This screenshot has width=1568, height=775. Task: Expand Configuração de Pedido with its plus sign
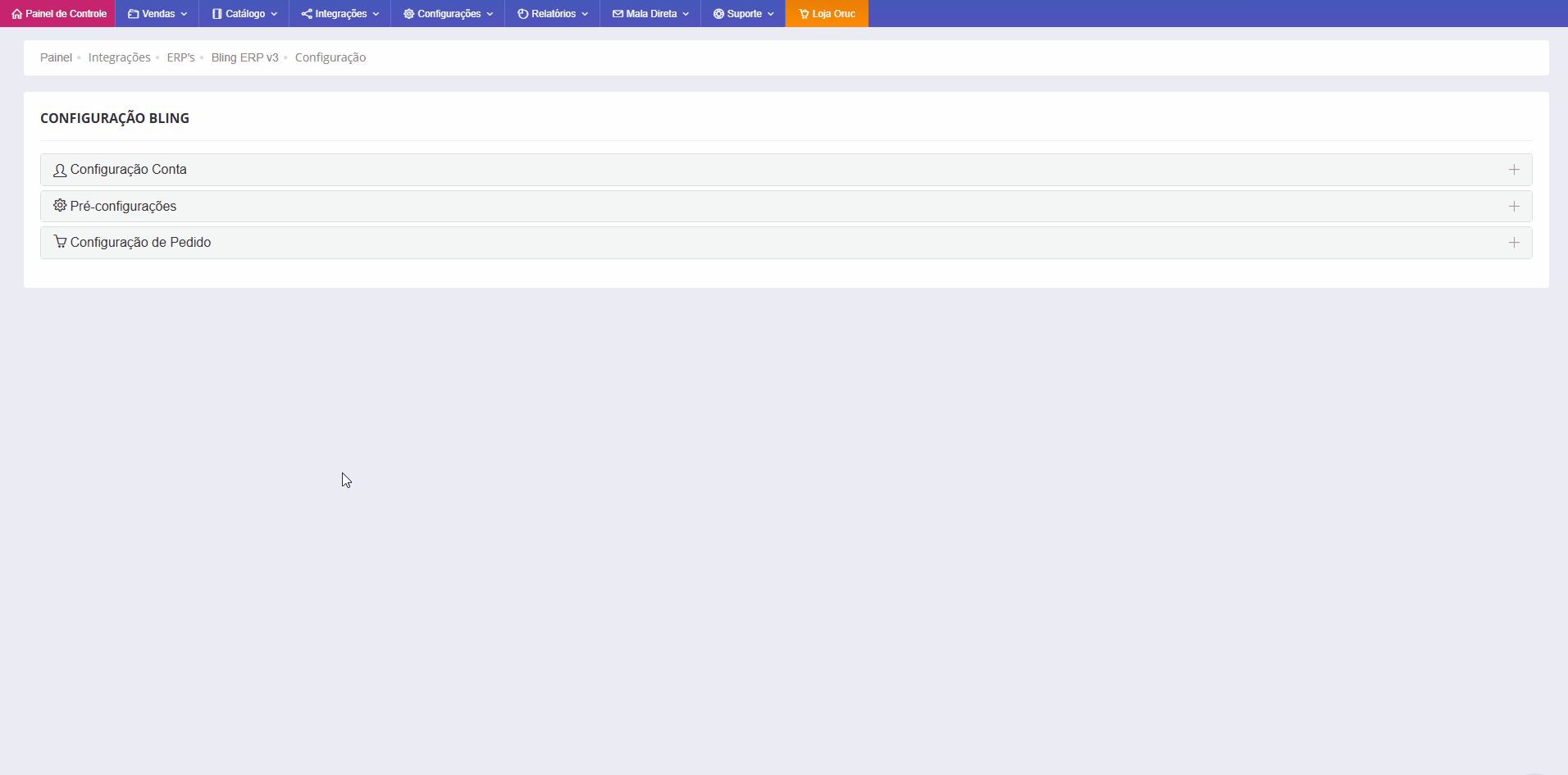pyautogui.click(x=1514, y=243)
